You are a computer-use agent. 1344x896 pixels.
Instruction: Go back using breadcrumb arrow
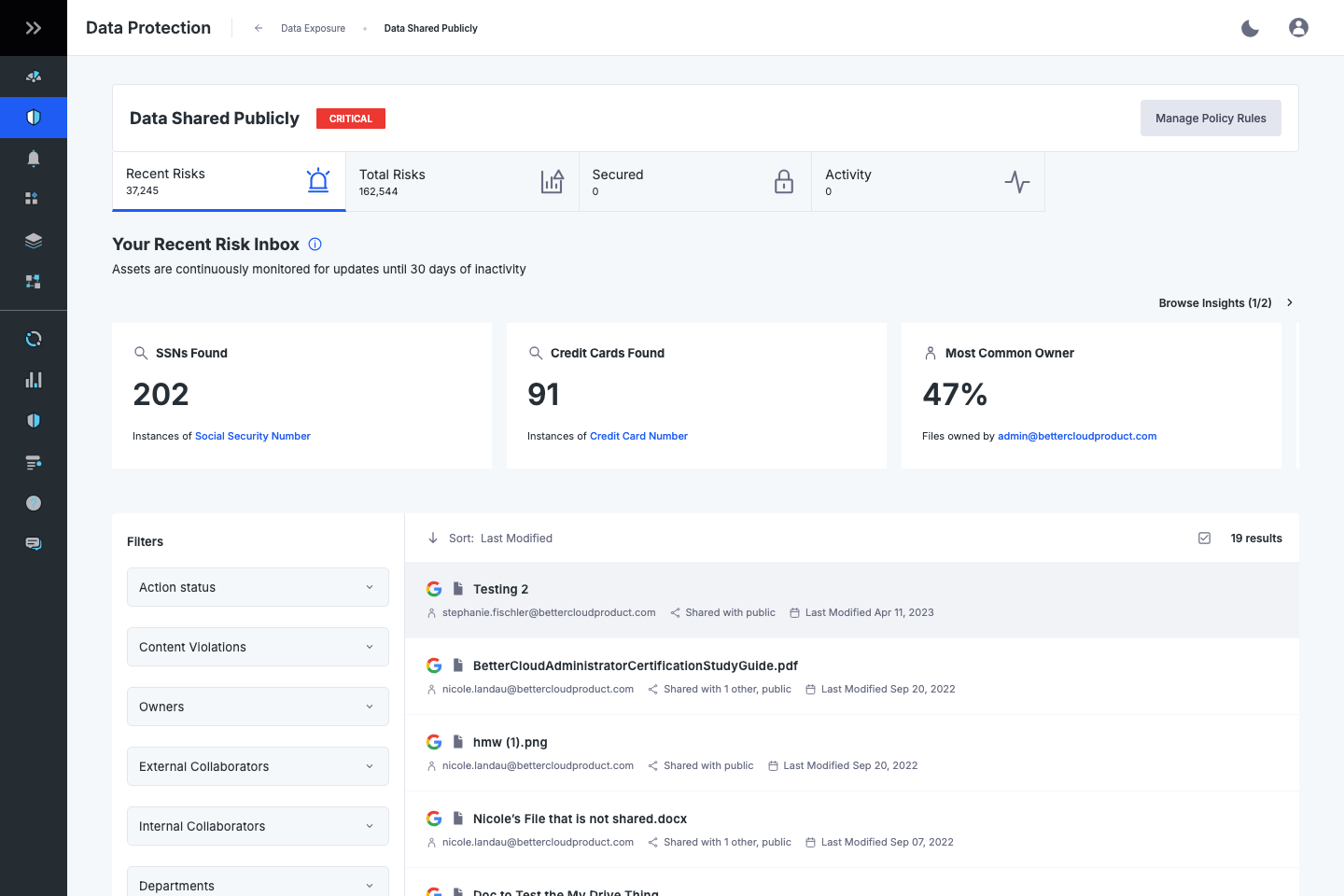click(259, 28)
